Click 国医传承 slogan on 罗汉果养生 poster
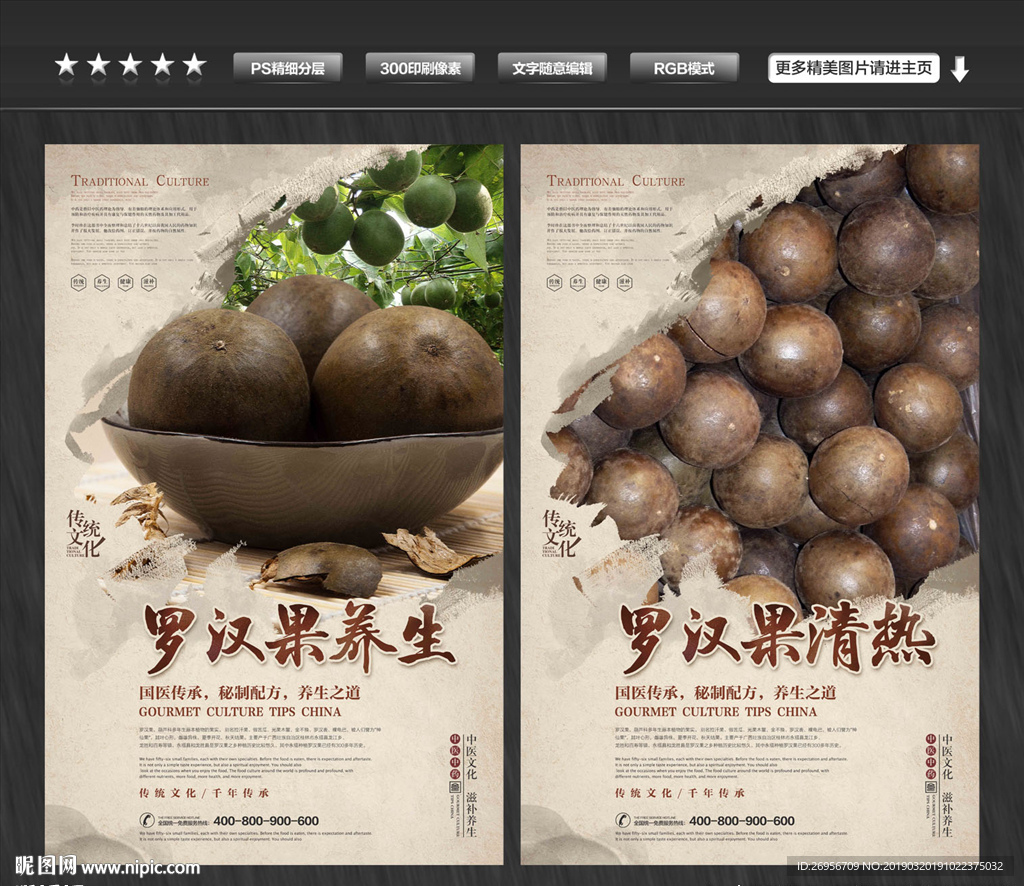1024x886 pixels. (249, 692)
